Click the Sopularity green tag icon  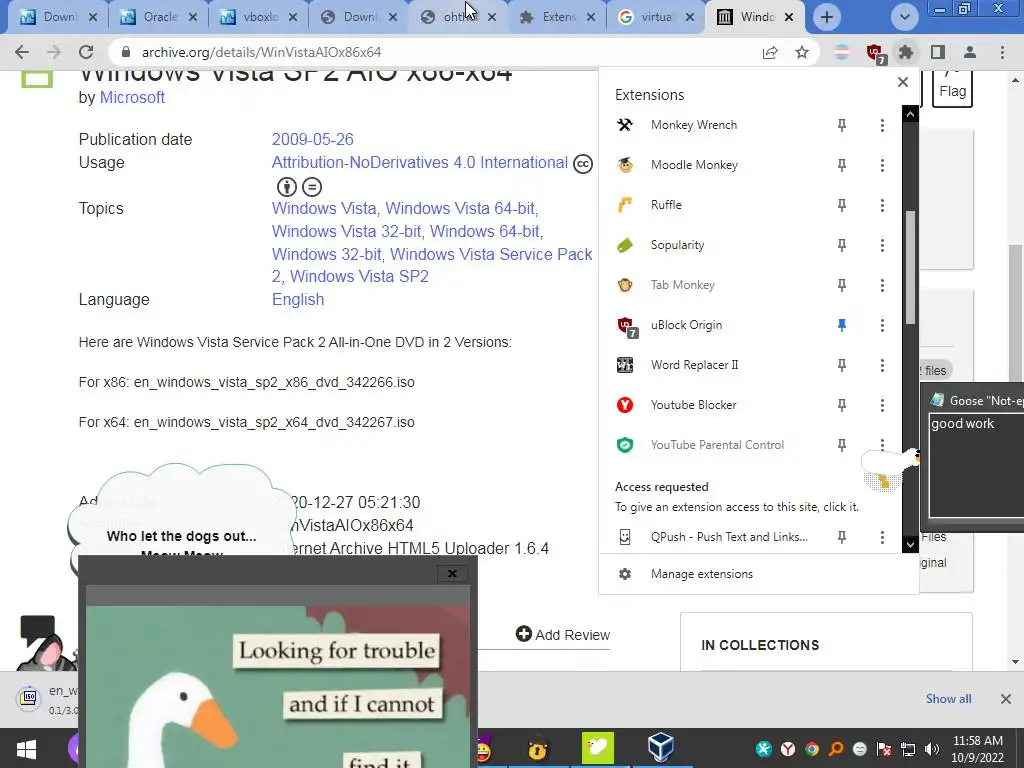[x=625, y=245]
